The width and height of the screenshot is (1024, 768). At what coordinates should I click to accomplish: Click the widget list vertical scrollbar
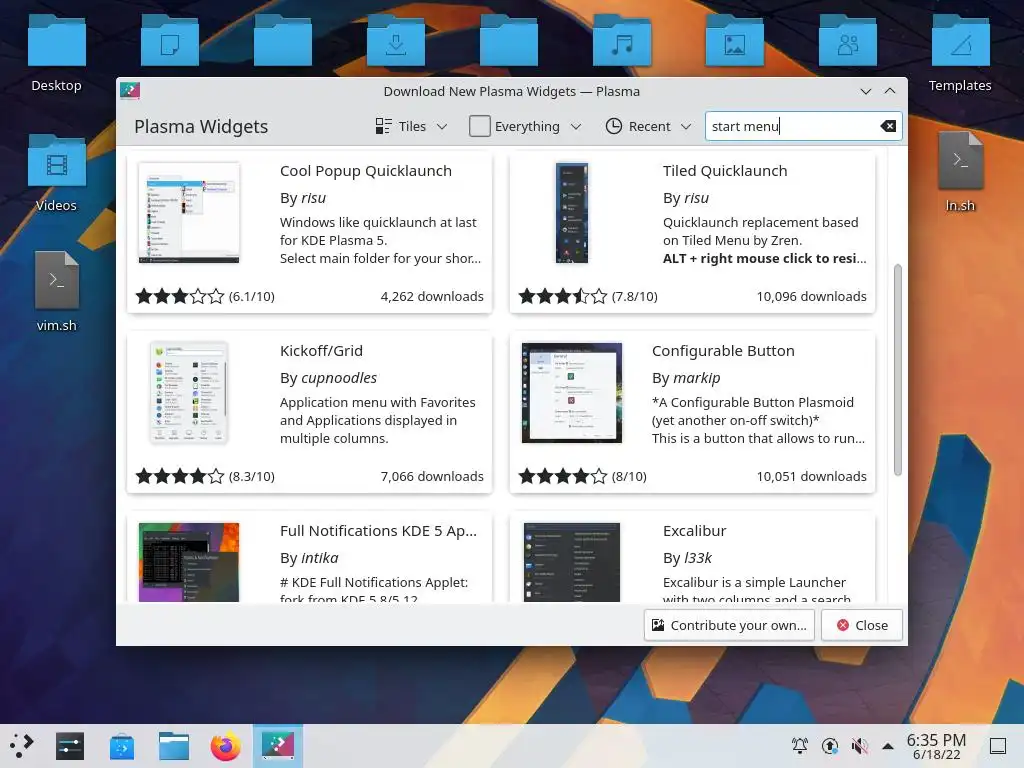898,370
